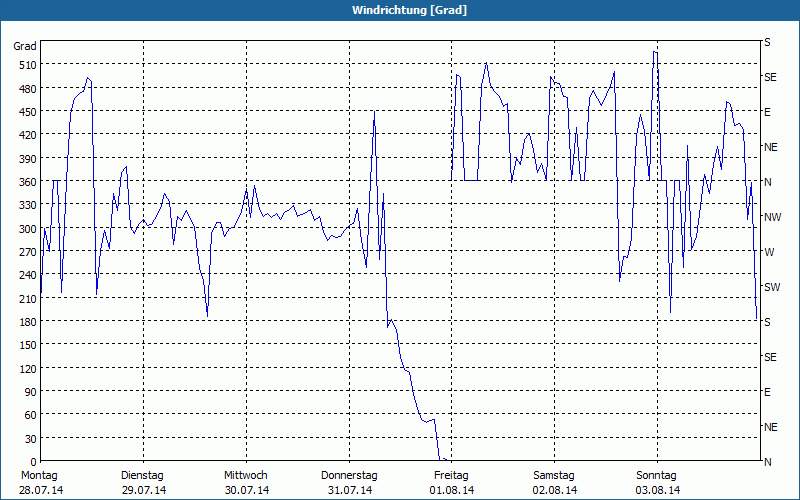Click the date 31.07.14
The height and width of the screenshot is (500, 800).
point(349,490)
